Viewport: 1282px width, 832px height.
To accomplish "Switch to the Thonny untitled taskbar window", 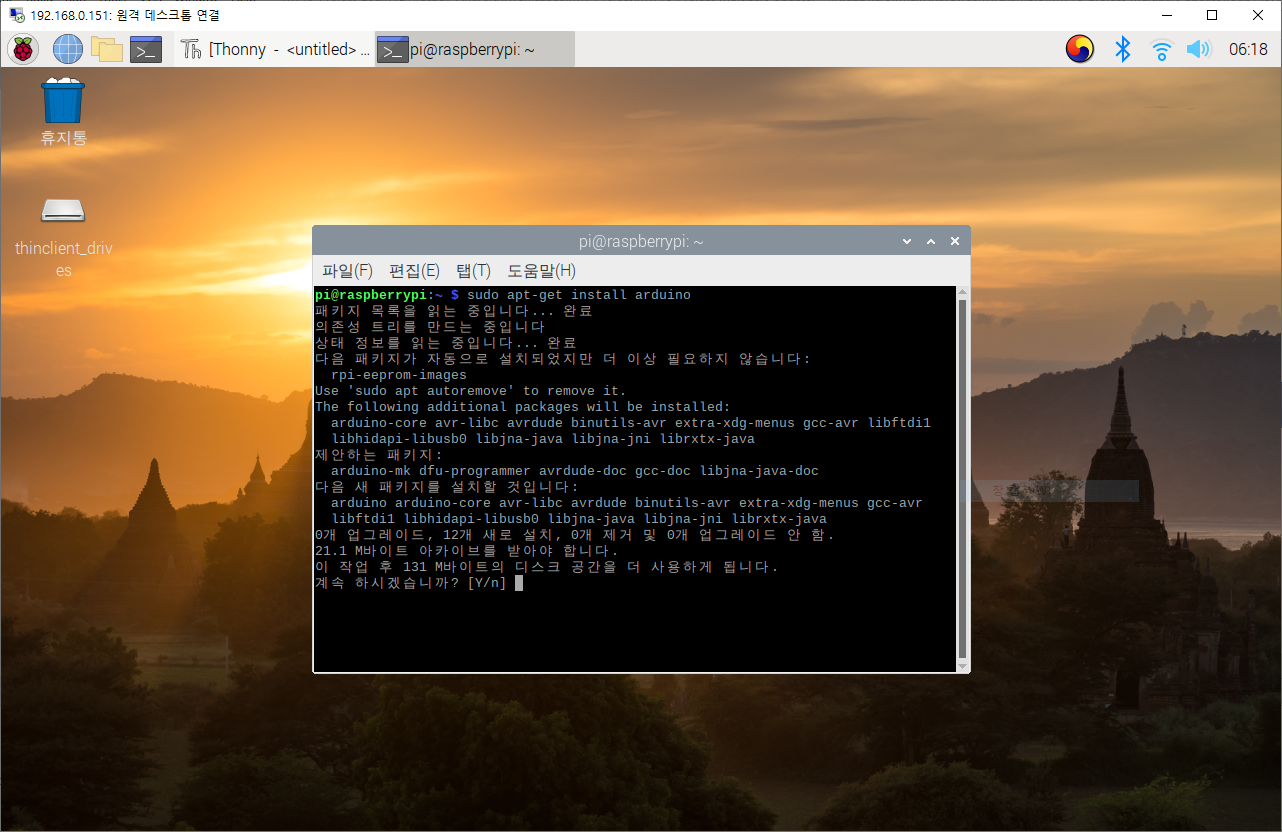I will coord(275,49).
